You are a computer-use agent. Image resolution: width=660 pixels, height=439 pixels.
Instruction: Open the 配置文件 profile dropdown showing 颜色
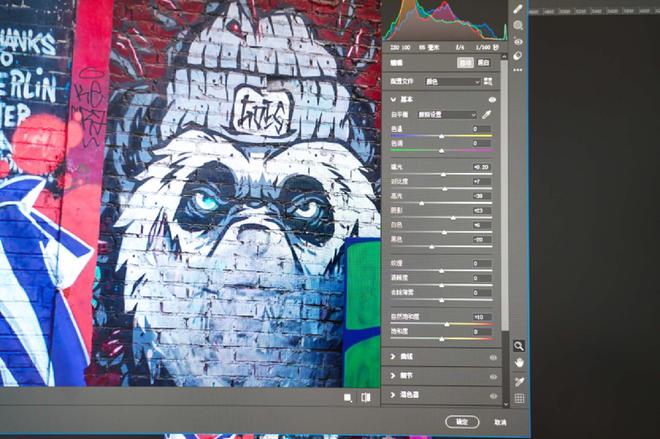pyautogui.click(x=452, y=82)
